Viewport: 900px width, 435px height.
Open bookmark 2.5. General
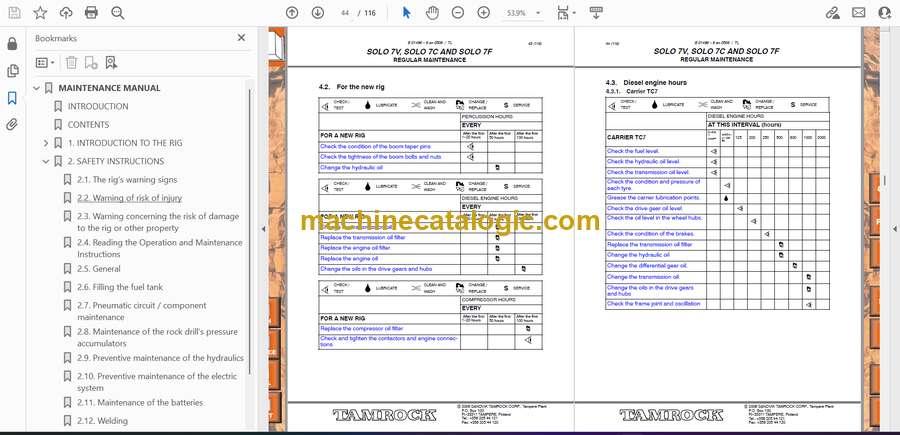tap(99, 269)
